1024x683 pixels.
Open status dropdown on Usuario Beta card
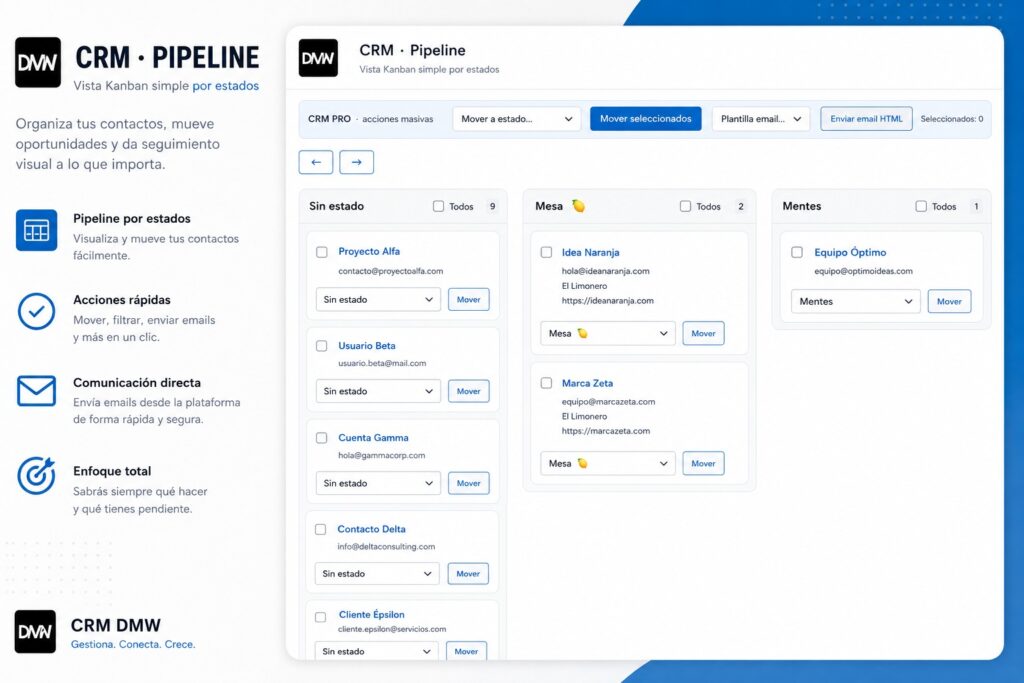click(378, 391)
